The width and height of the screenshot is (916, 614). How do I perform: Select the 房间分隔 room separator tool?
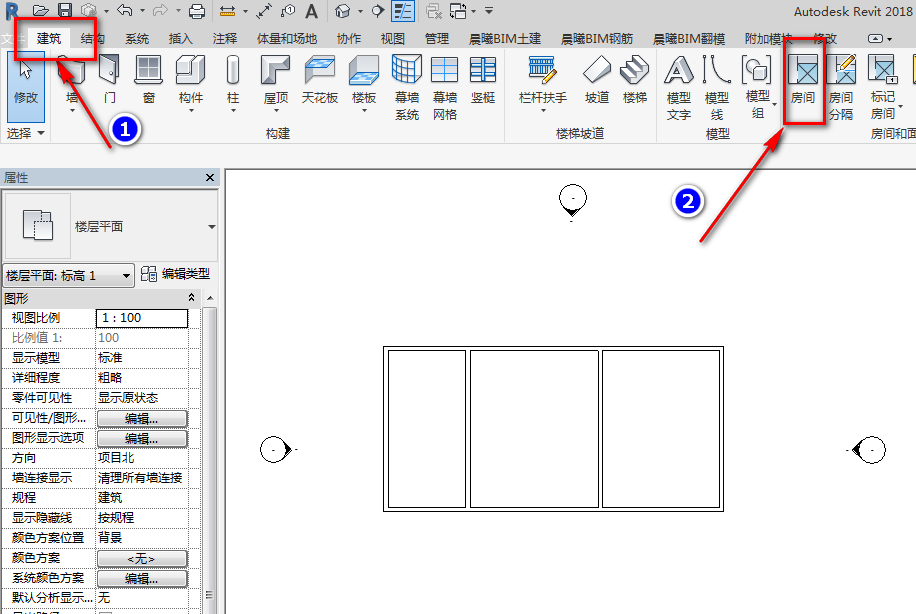(841, 88)
